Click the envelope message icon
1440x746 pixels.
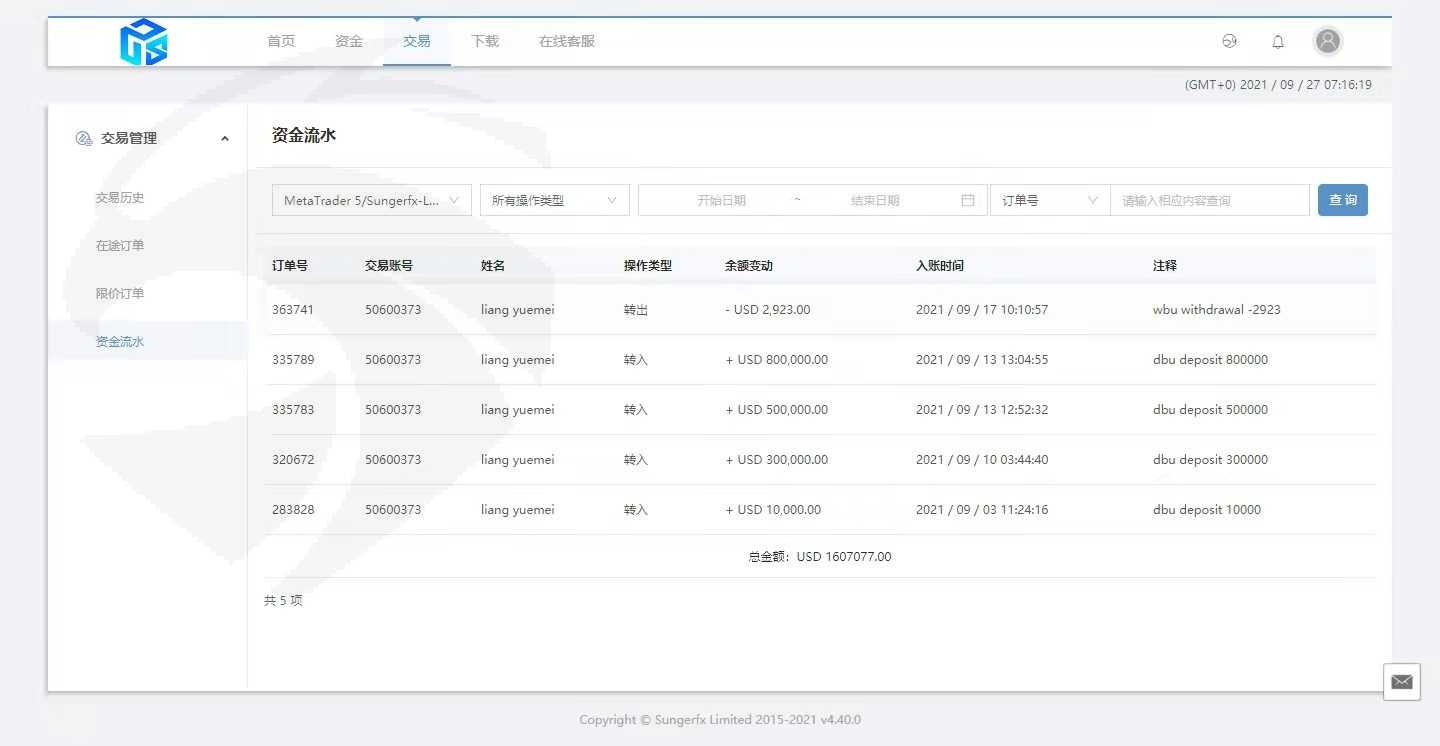click(1402, 682)
